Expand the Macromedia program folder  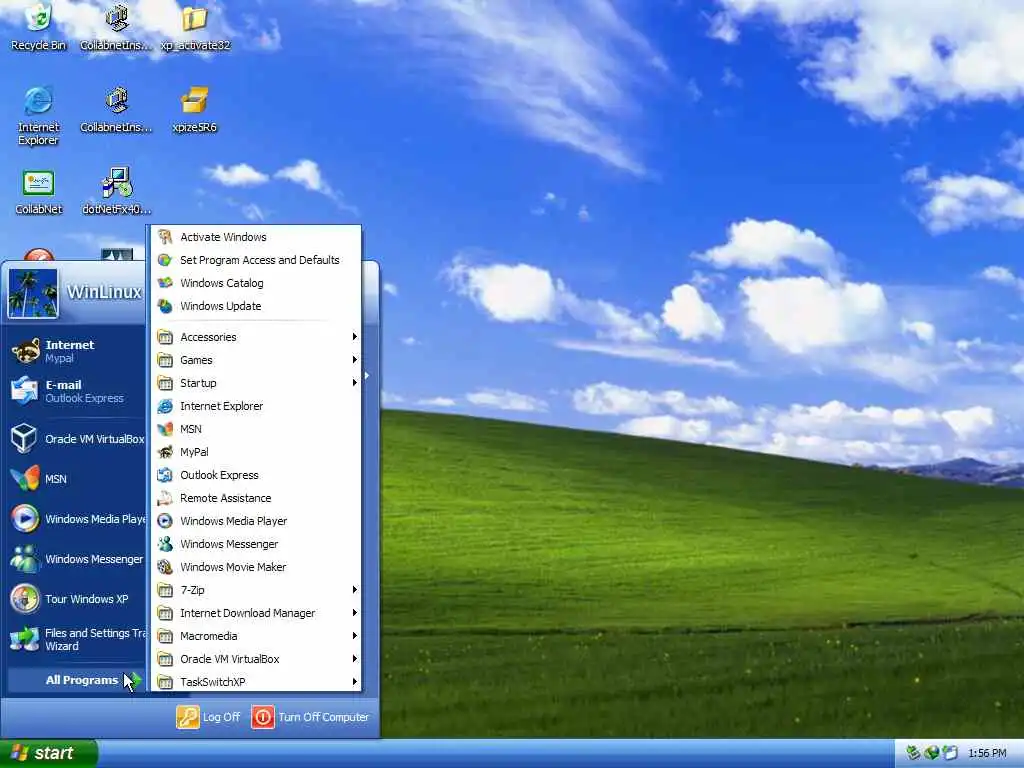[x=256, y=636]
